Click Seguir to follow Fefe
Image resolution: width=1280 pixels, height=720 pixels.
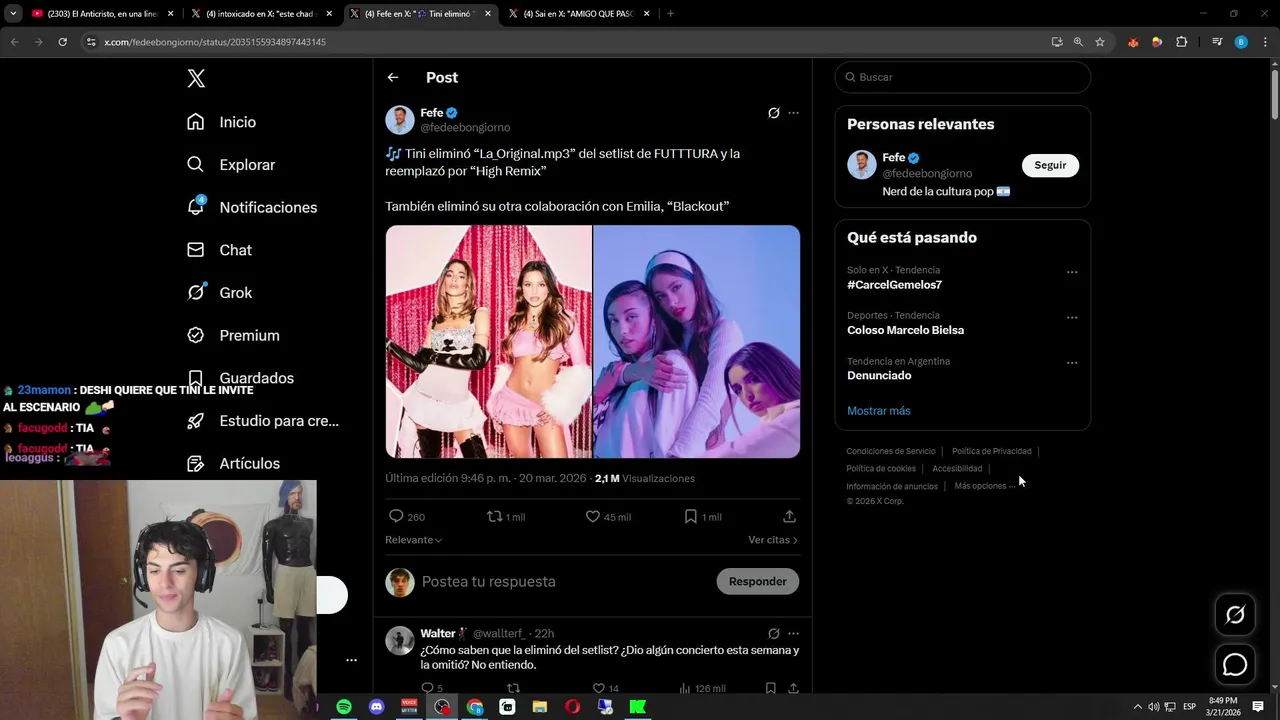click(x=1050, y=165)
